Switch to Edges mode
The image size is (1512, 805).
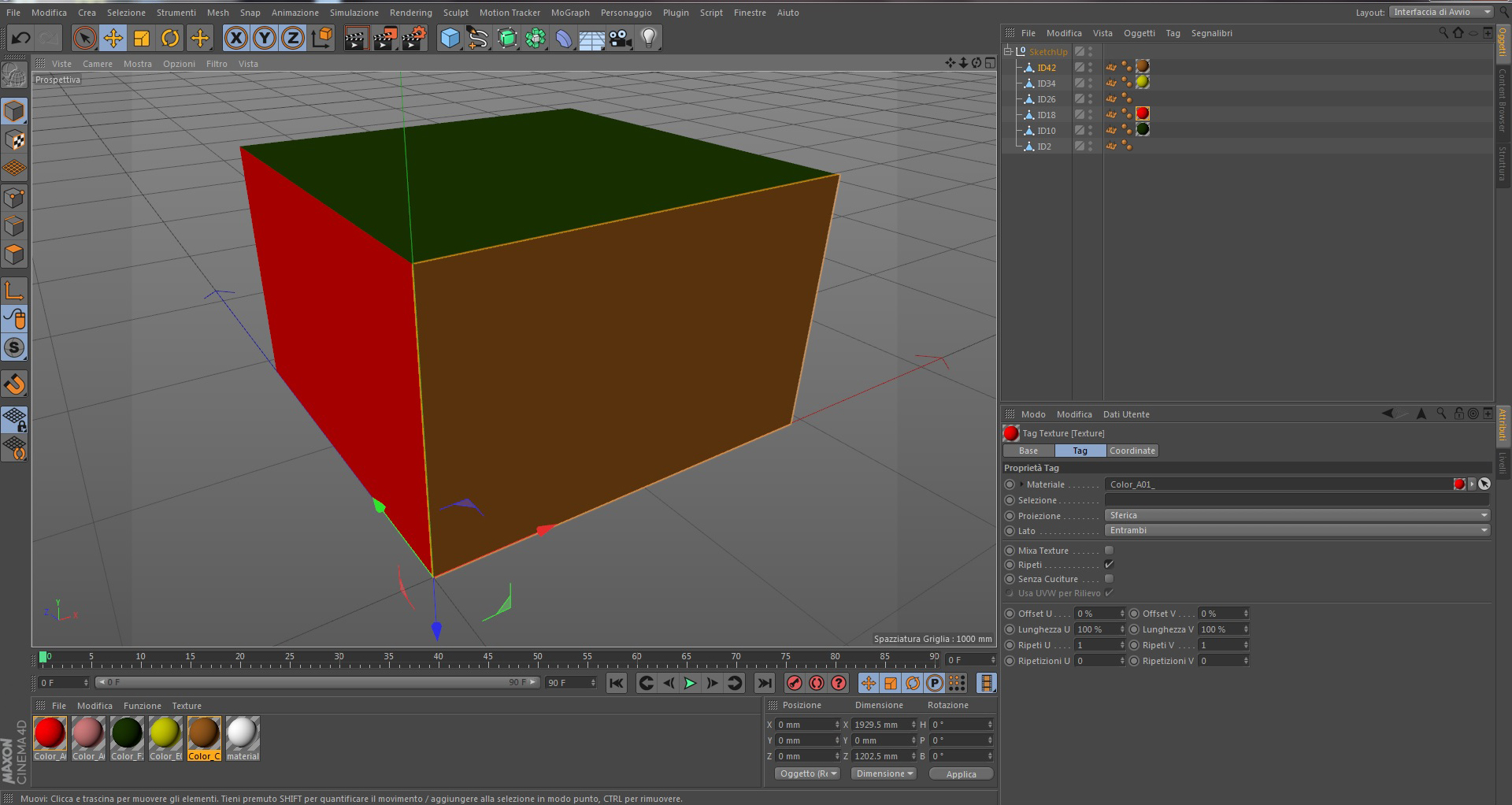(14, 226)
